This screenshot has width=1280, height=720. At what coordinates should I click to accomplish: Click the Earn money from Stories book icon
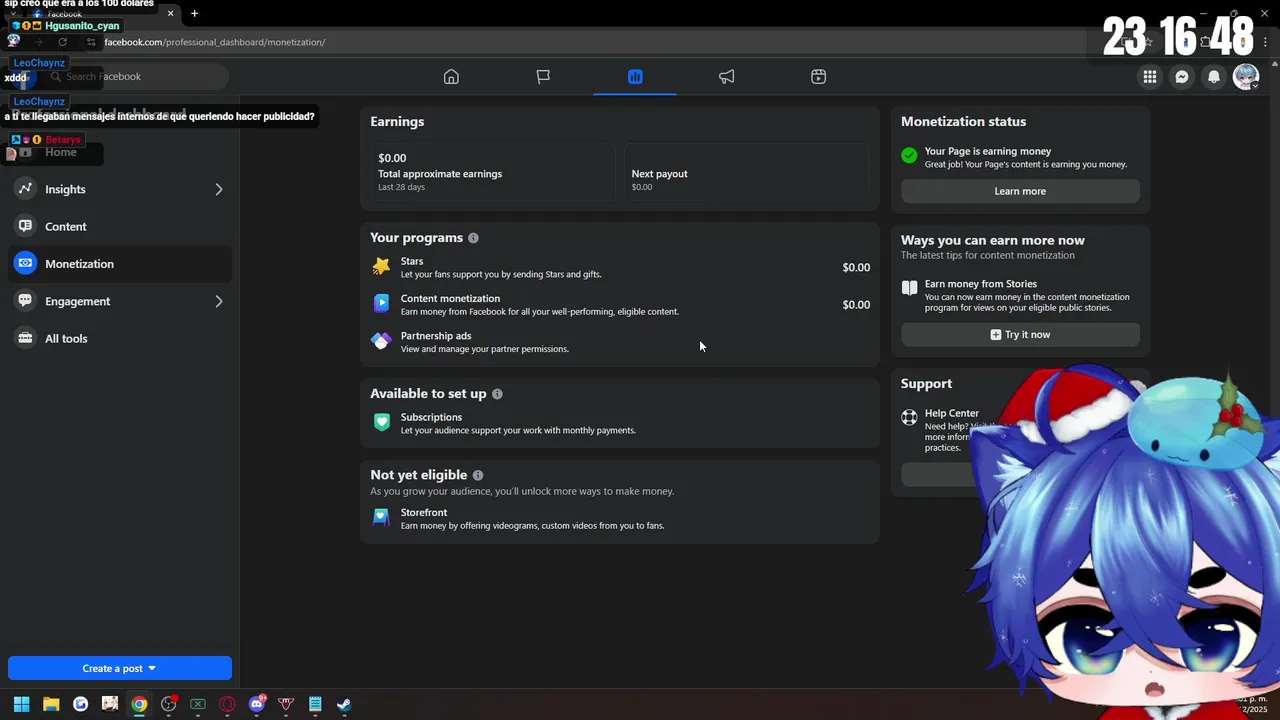909,288
